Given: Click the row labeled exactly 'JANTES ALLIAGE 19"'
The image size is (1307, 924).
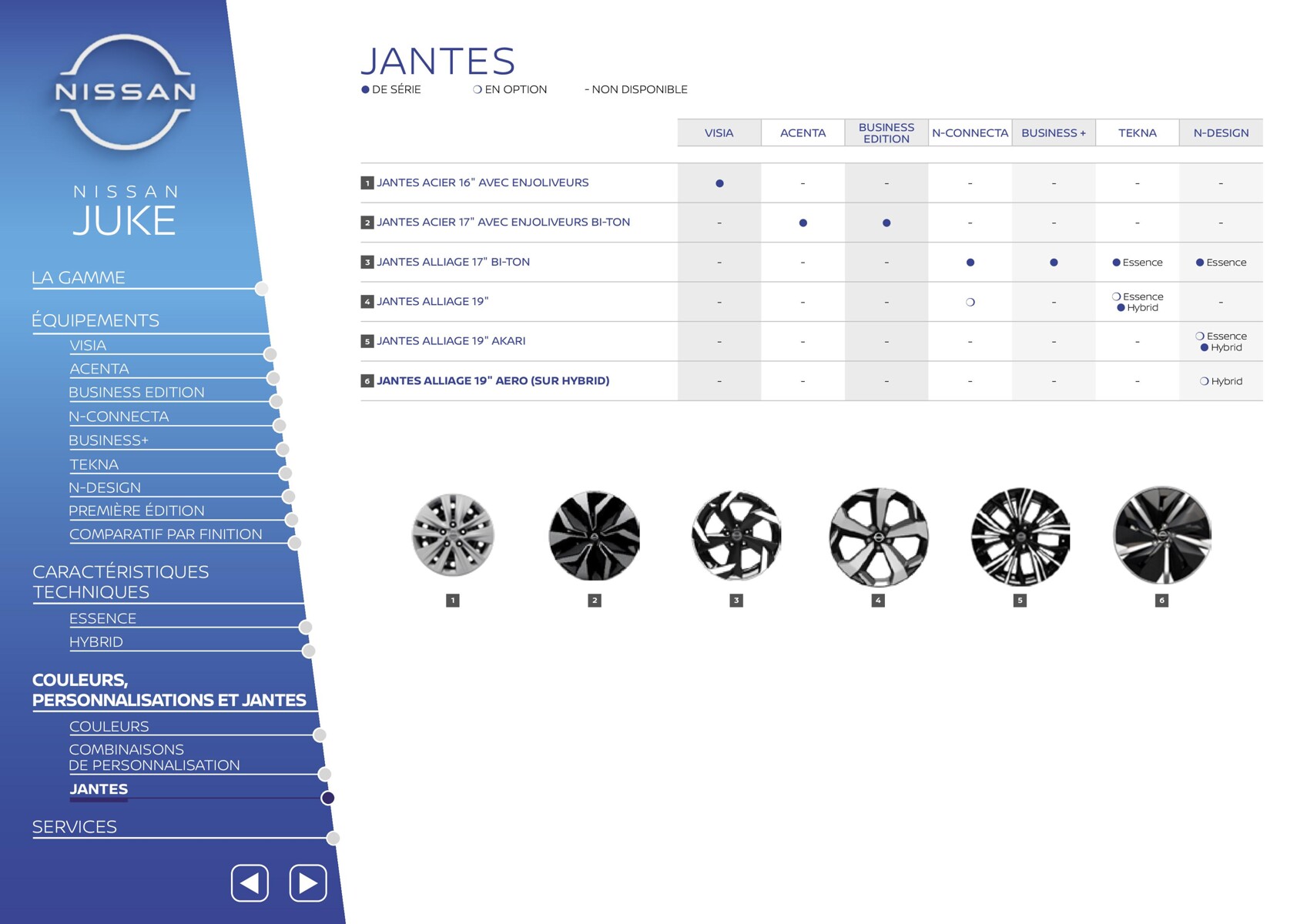Looking at the screenshot, I should (812, 302).
